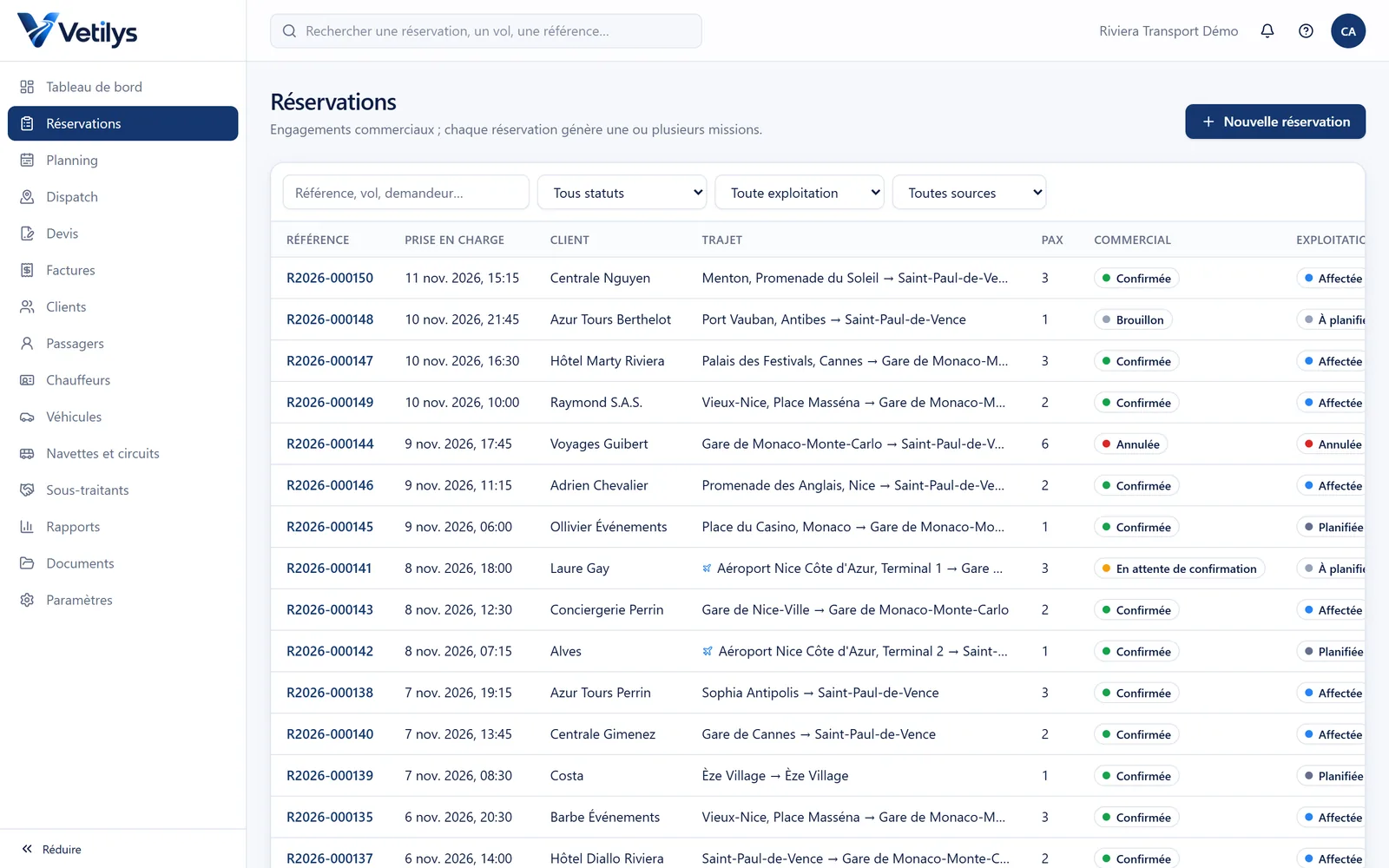Click the Brouillon status badge

coord(1133,319)
